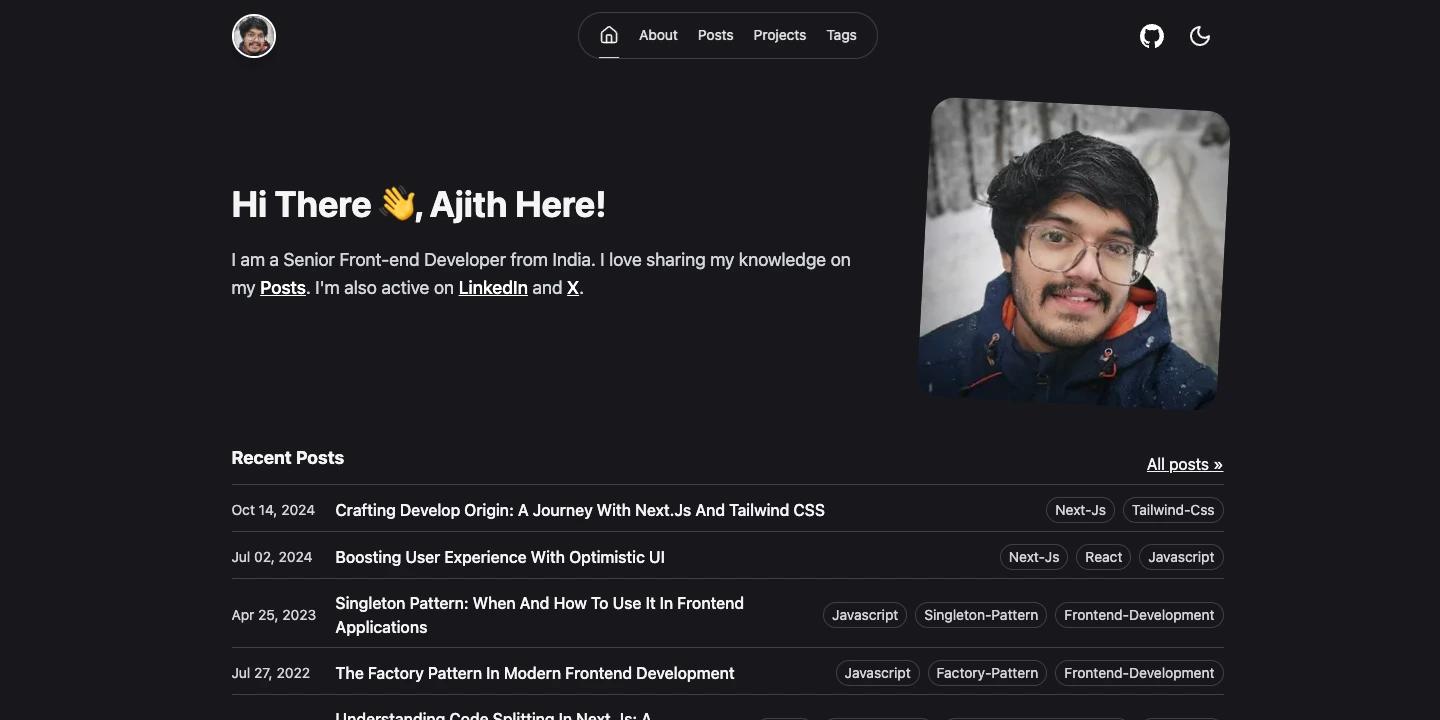Click the Oct 14, 2024 date
The width and height of the screenshot is (1440, 720).
(x=273, y=510)
